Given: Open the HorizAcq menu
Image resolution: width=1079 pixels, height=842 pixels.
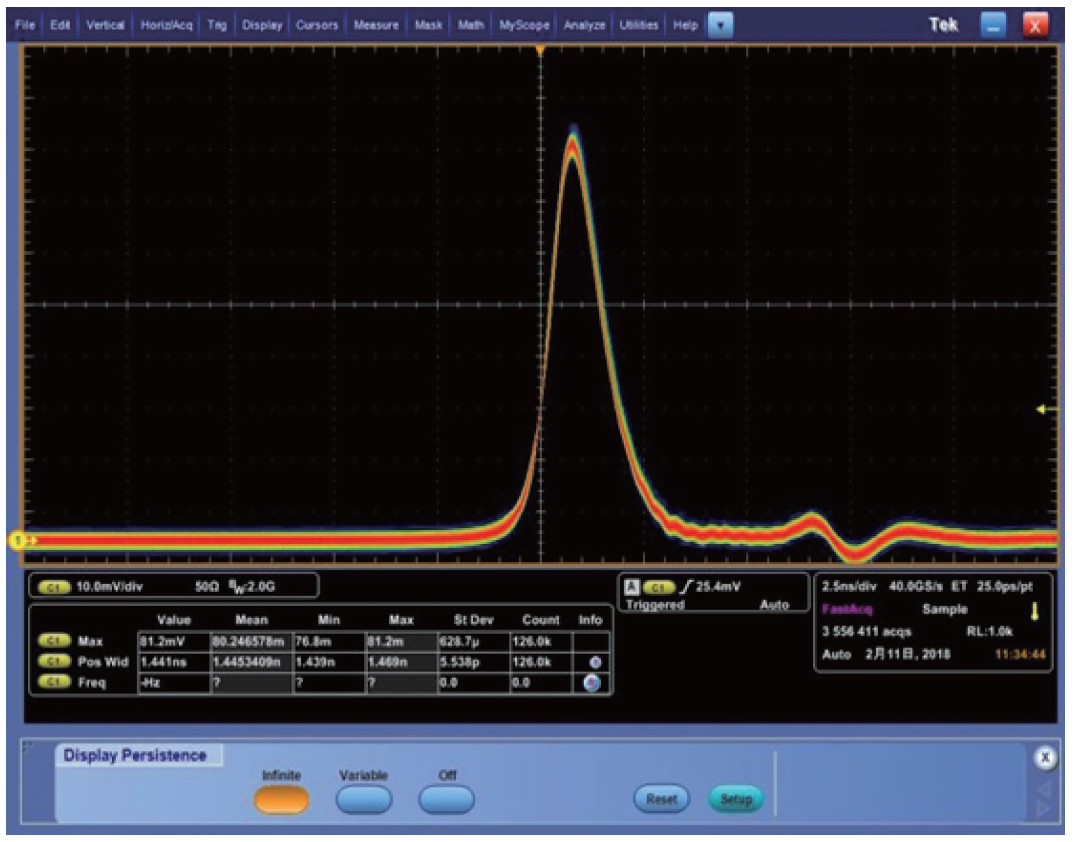Looking at the screenshot, I should [x=165, y=26].
